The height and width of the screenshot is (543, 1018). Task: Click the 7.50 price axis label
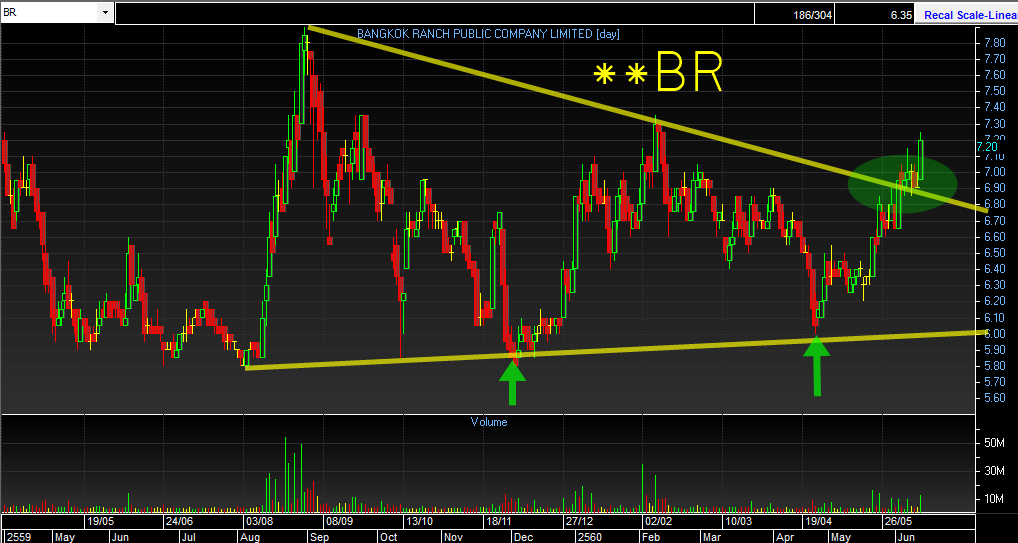click(x=995, y=91)
